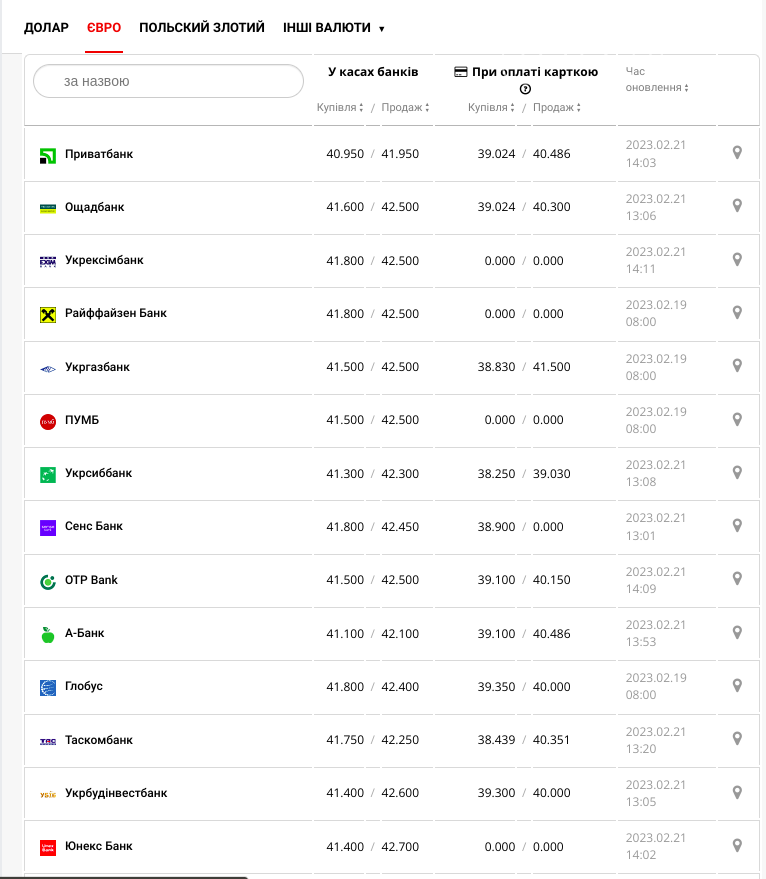This screenshot has width=766, height=879.
Task: Click the card payment help question icon
Action: point(525,89)
